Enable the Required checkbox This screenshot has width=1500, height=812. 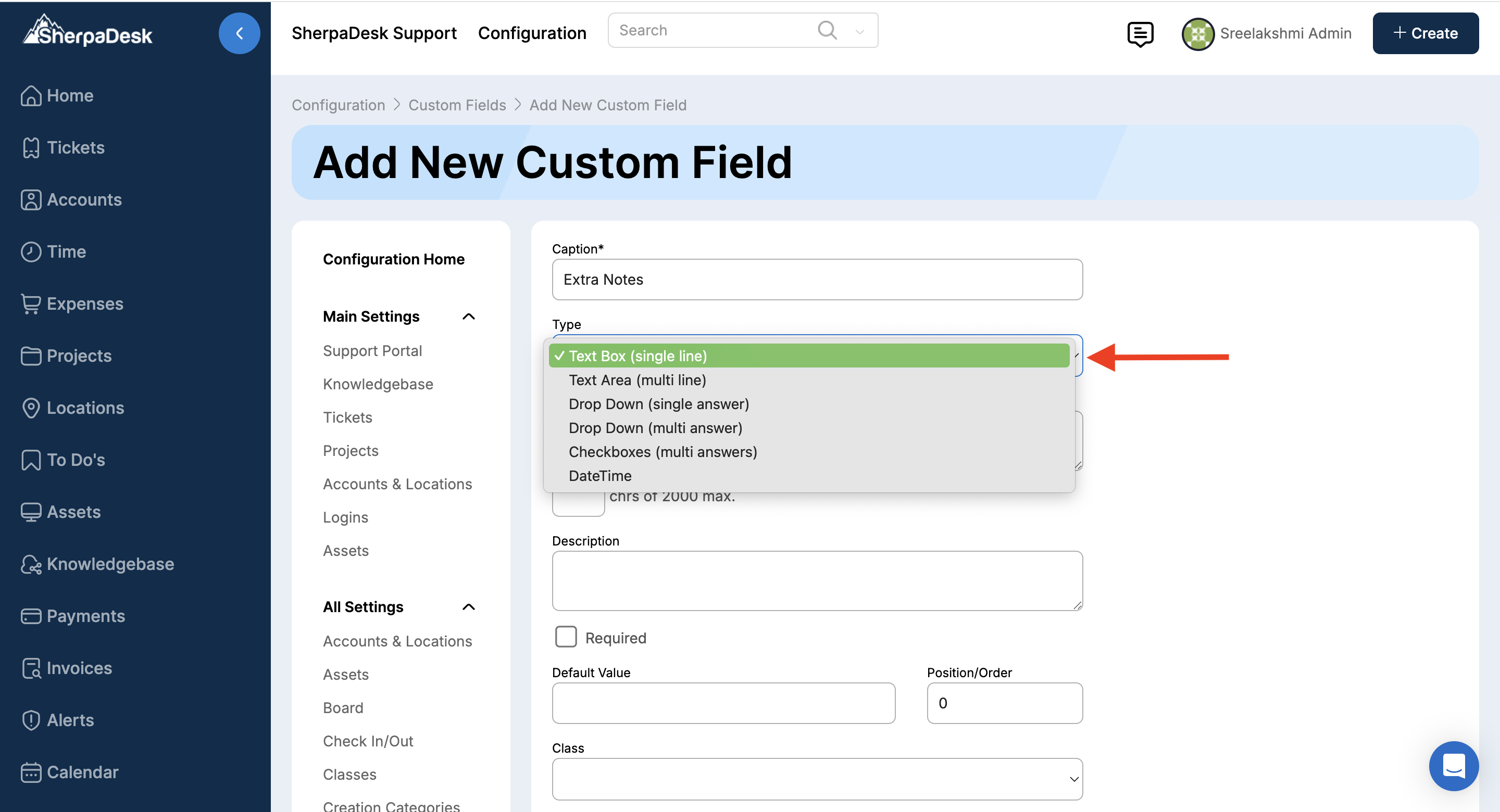(x=566, y=637)
